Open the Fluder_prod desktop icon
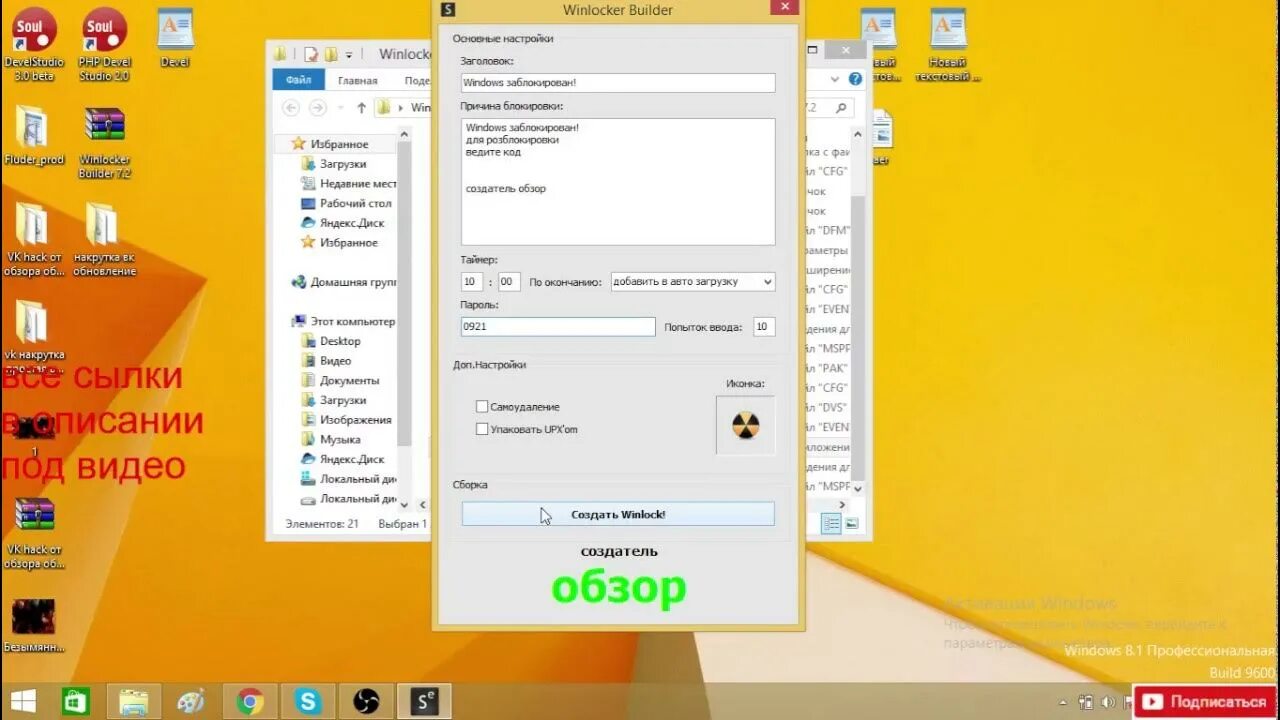Screen dimensions: 1280x720 (34, 135)
